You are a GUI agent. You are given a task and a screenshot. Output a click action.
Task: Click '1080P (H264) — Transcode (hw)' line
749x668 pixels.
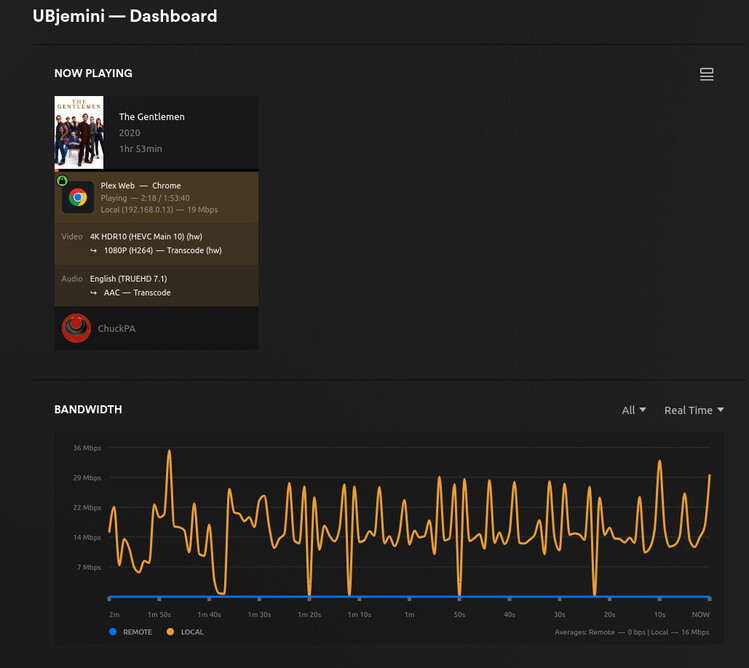point(163,250)
